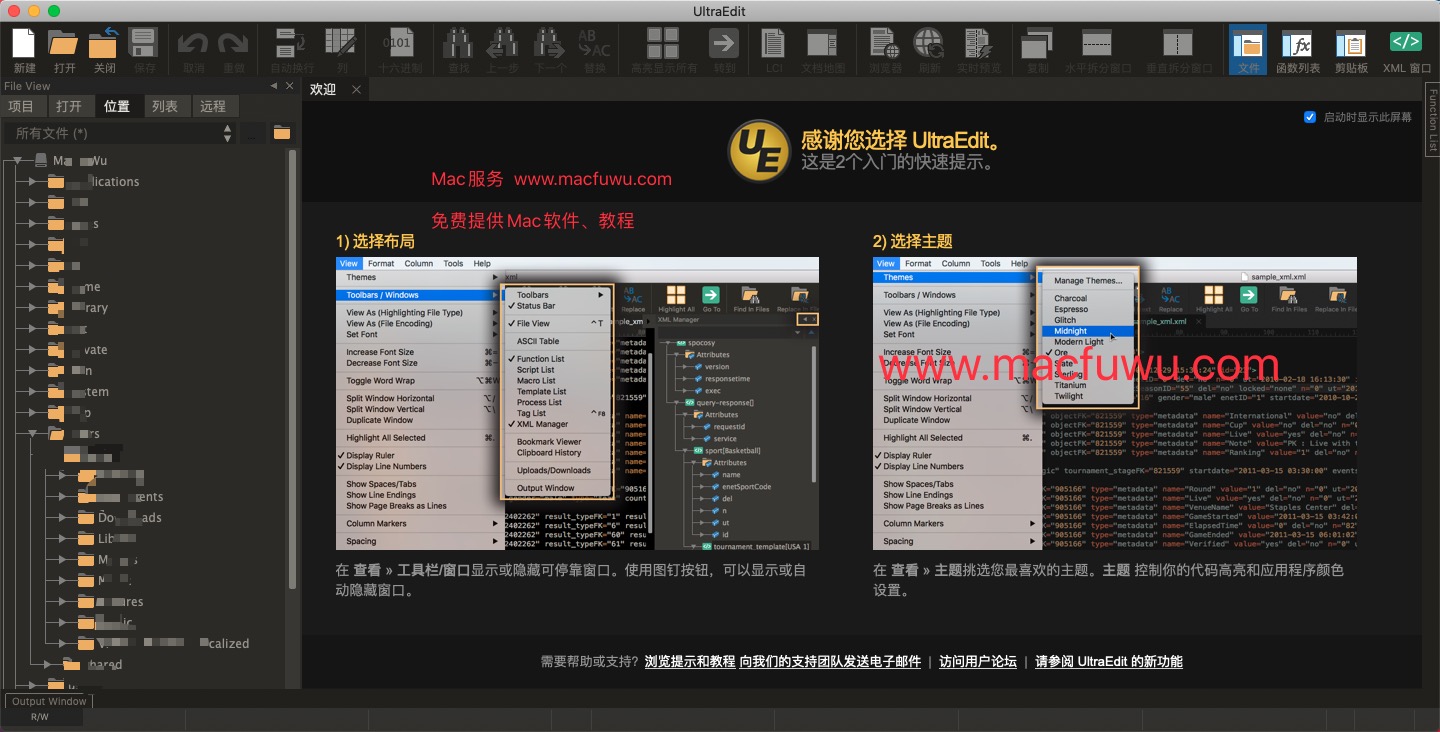
Task: Open 查找 find binoculars icon
Action: (x=458, y=50)
